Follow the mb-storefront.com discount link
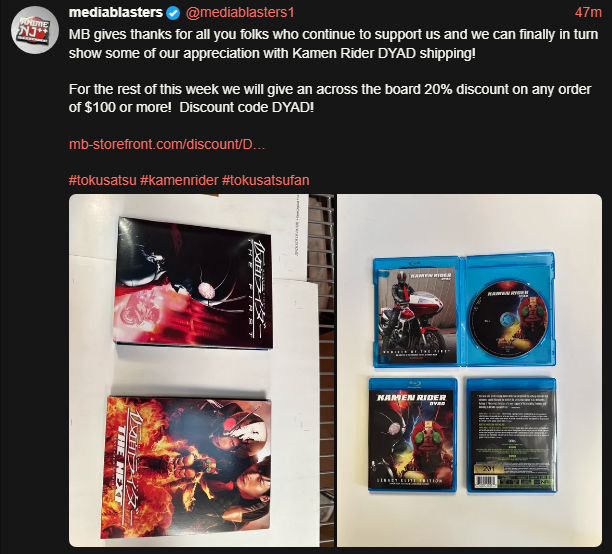The image size is (612, 554). 167,144
